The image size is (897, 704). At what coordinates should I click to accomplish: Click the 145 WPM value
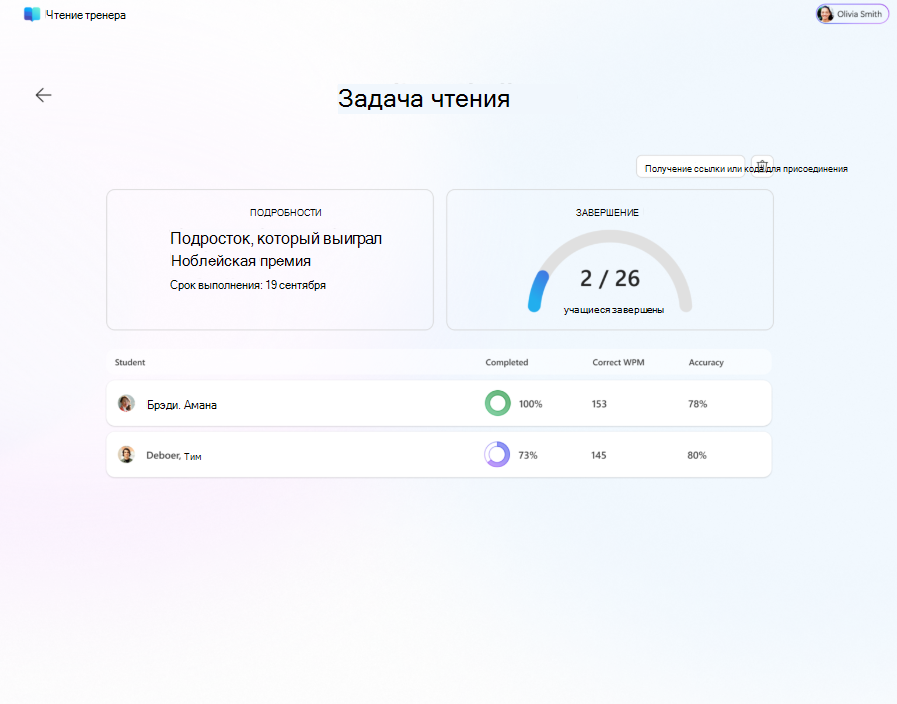(598, 455)
